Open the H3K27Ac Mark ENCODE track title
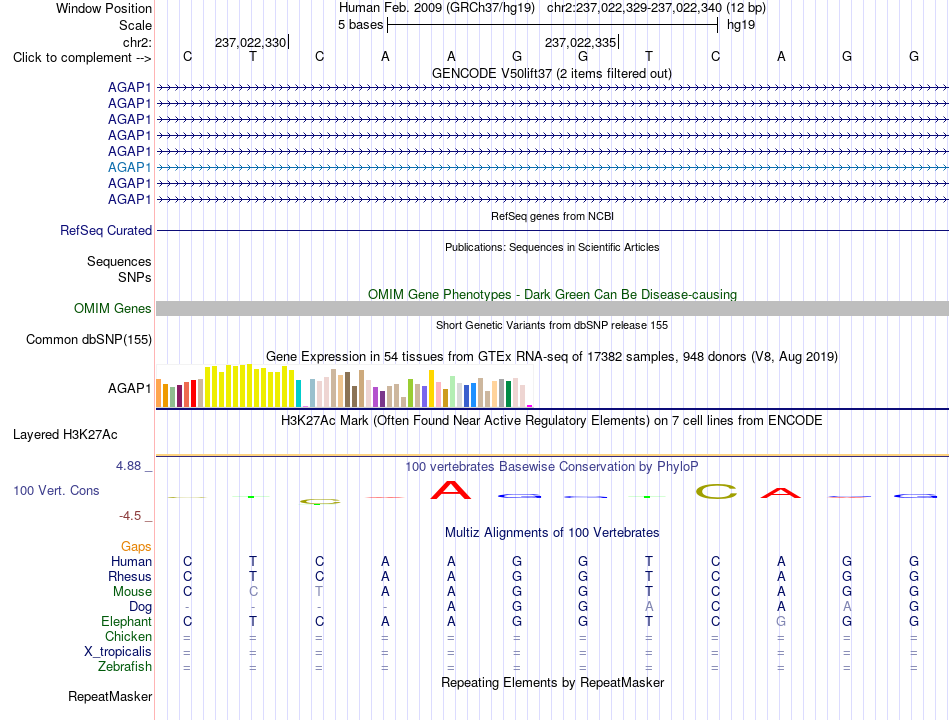Viewport: 950px width, 720px height. pos(551,421)
